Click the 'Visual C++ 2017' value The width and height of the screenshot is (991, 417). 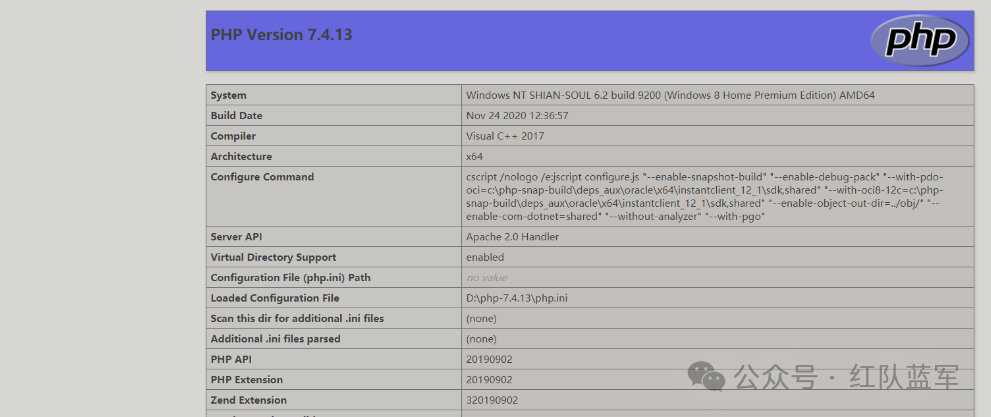(x=505, y=136)
